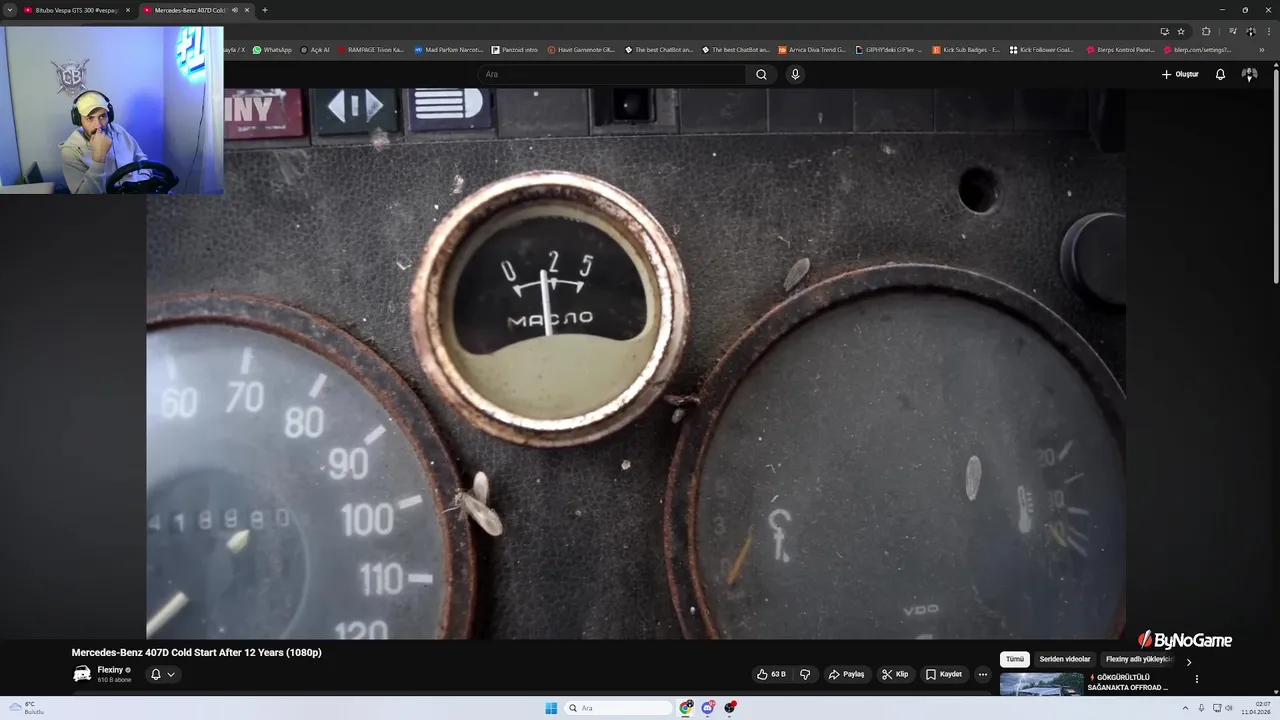The height and width of the screenshot is (720, 1280).
Task: Open the weather widget on the taskbar
Action: coord(27,708)
